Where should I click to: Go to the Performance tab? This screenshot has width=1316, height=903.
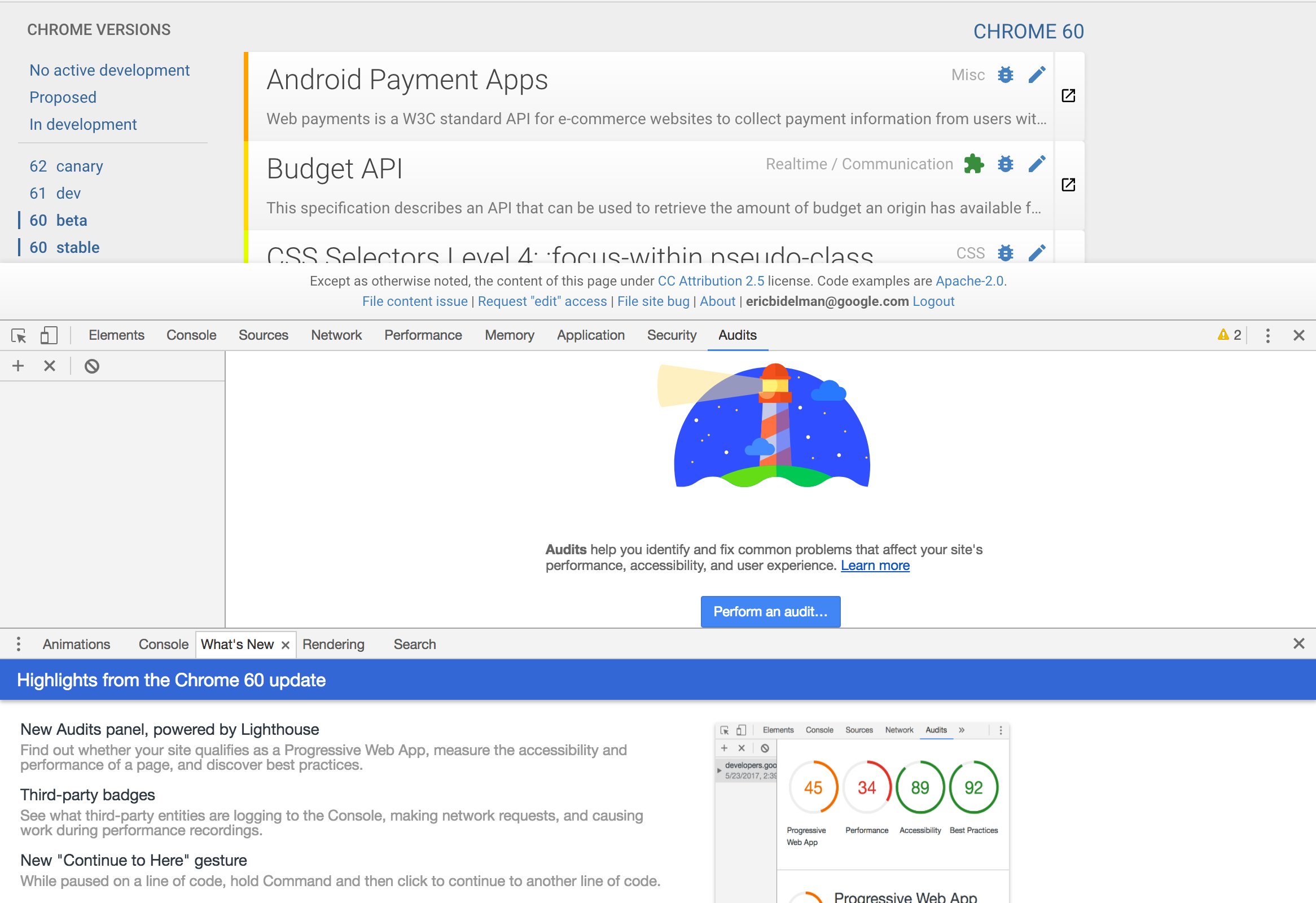coord(423,335)
